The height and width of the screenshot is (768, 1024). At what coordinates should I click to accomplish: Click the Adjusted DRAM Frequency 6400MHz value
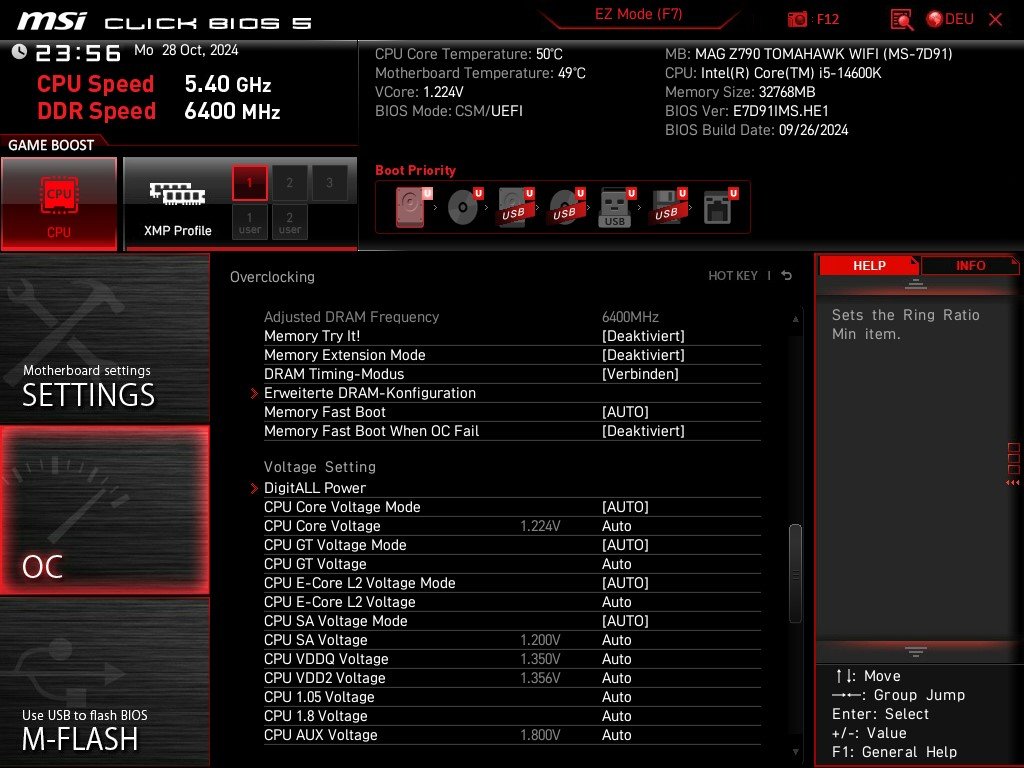click(x=630, y=317)
